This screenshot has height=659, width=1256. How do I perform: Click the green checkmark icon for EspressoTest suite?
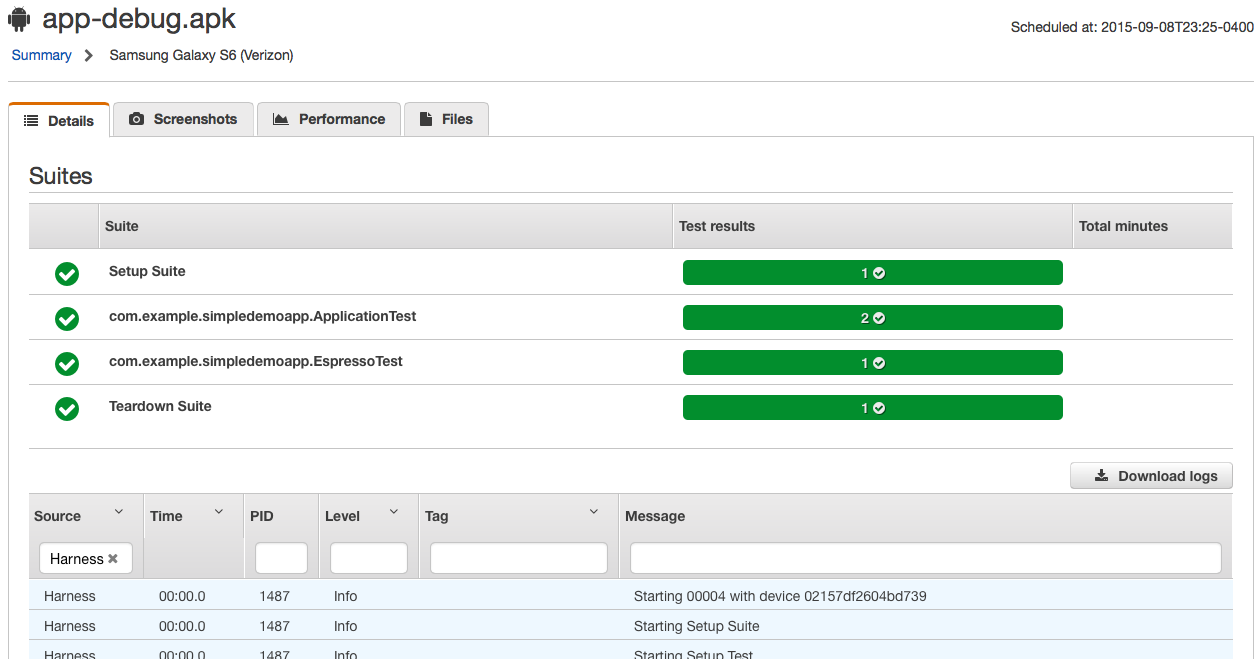click(67, 363)
